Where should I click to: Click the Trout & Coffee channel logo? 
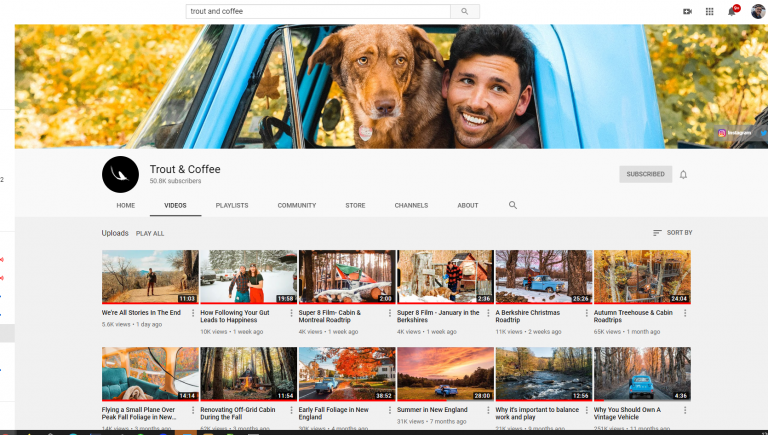(x=120, y=174)
